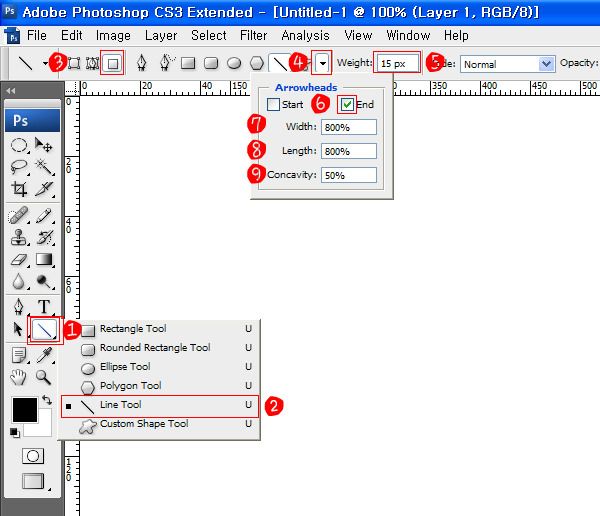600x516 pixels.
Task: Select the Clone Stamp tool
Action: click(x=19, y=237)
